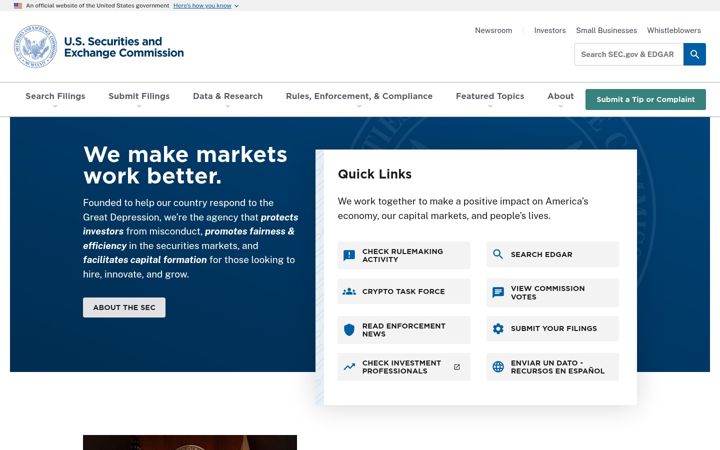Click the Submit Your Filings gear icon

pyautogui.click(x=498, y=329)
